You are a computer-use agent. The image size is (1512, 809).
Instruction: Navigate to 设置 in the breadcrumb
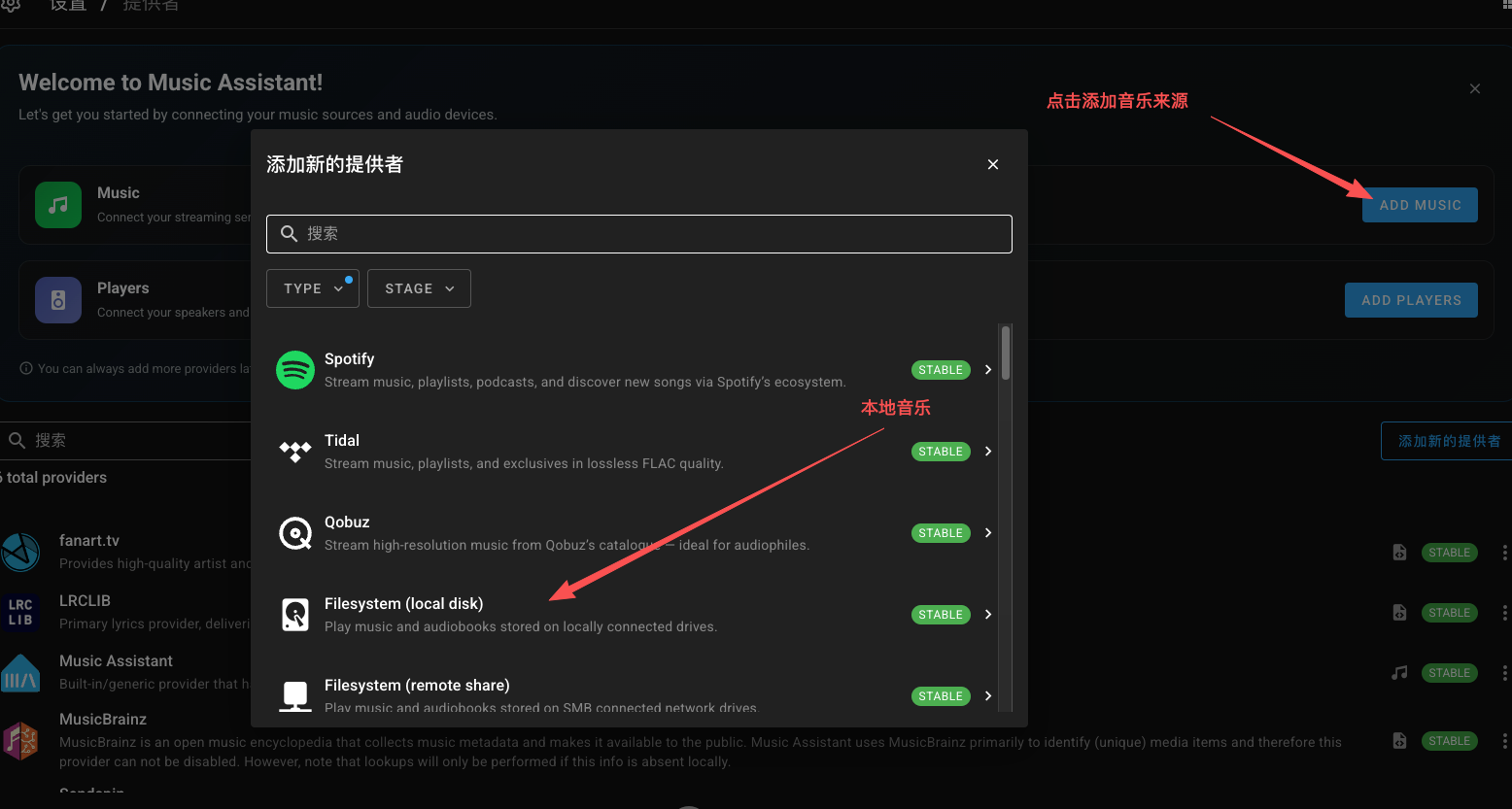click(x=68, y=6)
